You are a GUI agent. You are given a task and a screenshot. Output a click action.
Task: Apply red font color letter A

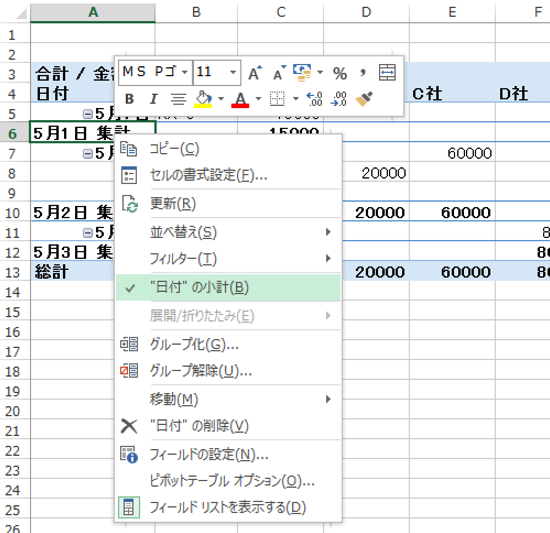tap(240, 100)
